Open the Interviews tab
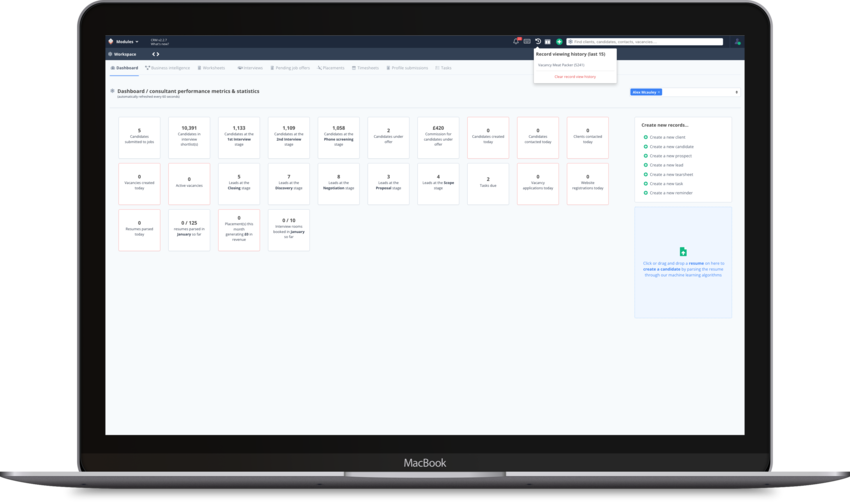 (250, 68)
